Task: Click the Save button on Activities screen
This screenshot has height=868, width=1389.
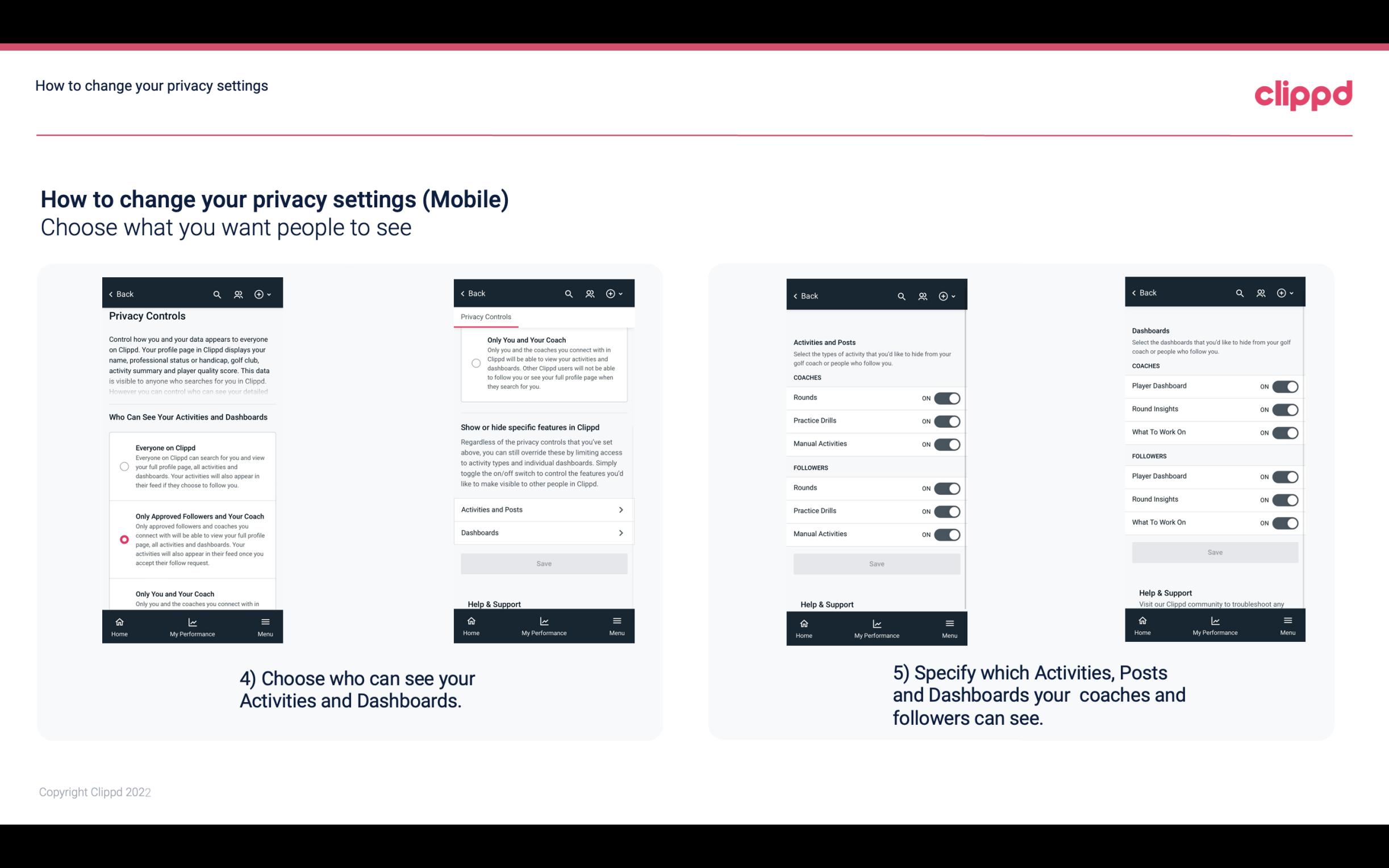Action: point(876,563)
